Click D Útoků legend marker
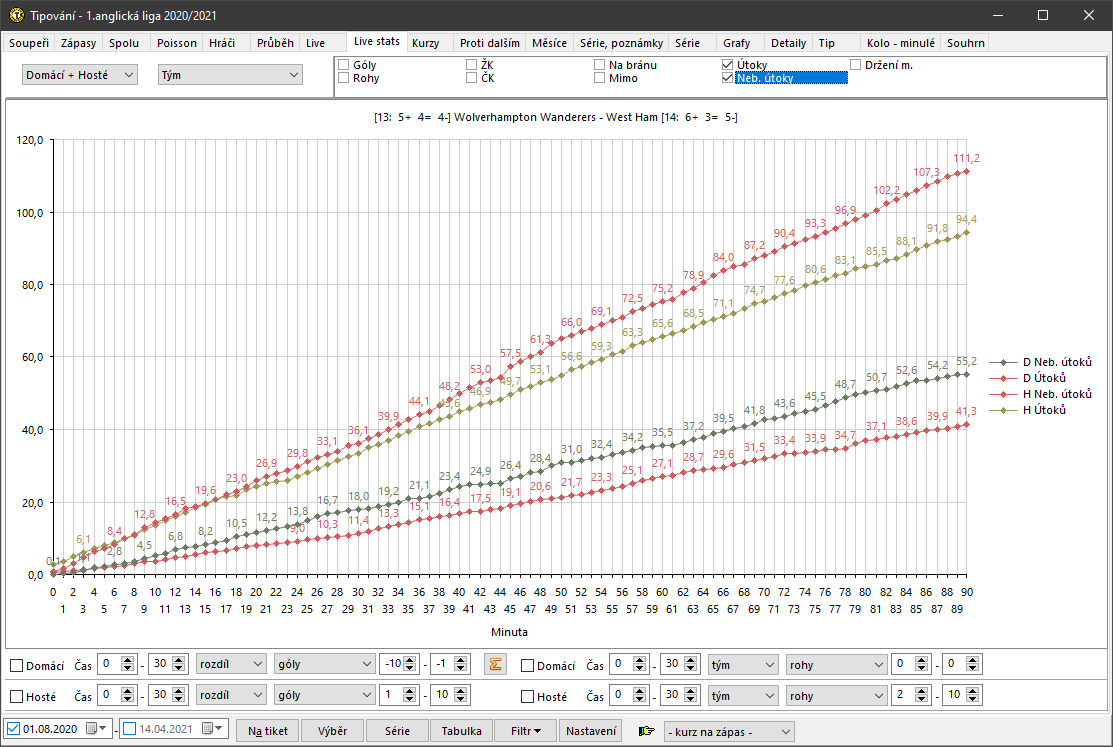Screen dimensions: 1113x747 pyautogui.click(x=1003, y=378)
